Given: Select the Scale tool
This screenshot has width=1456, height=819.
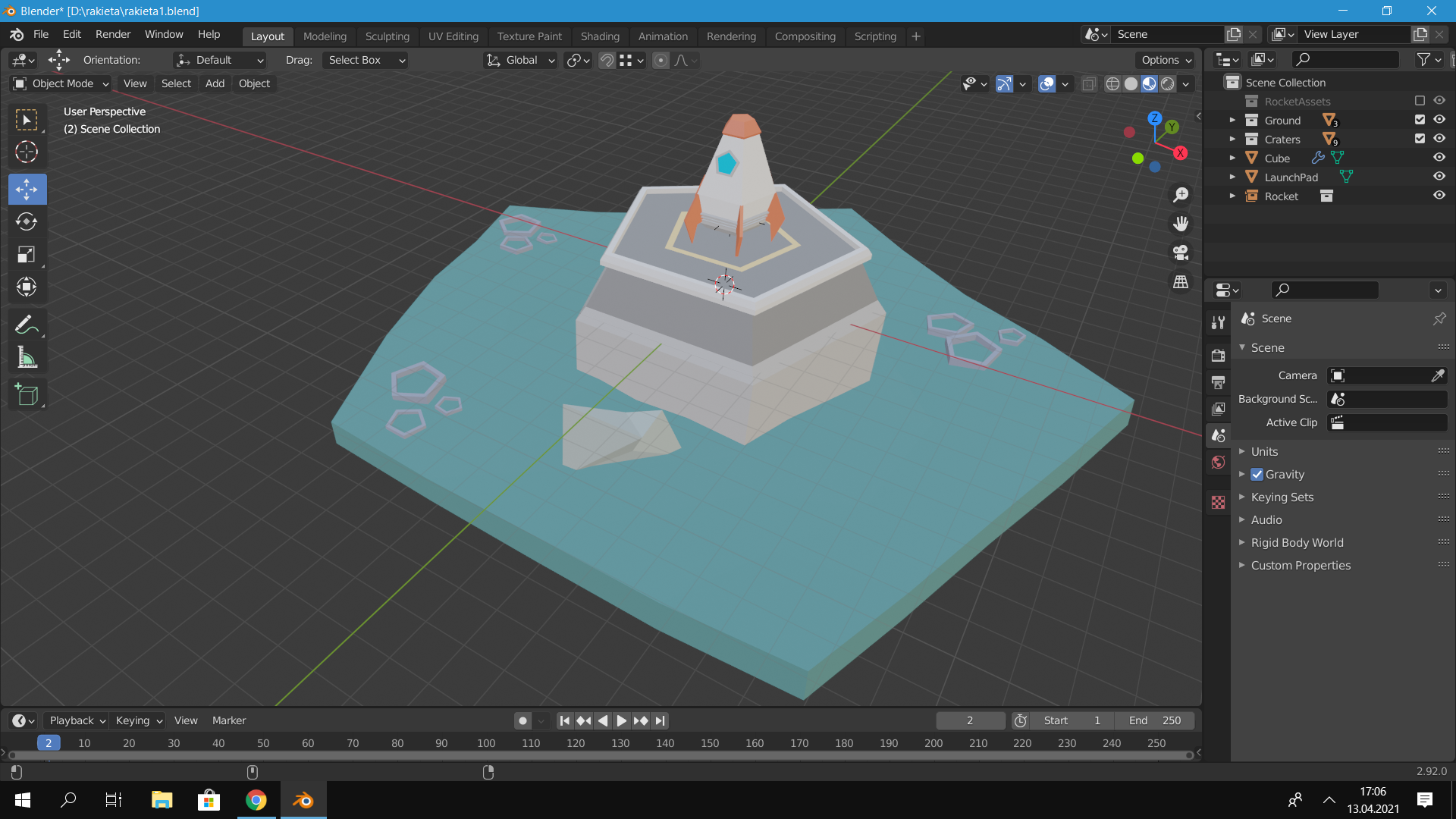Looking at the screenshot, I should click(x=27, y=254).
